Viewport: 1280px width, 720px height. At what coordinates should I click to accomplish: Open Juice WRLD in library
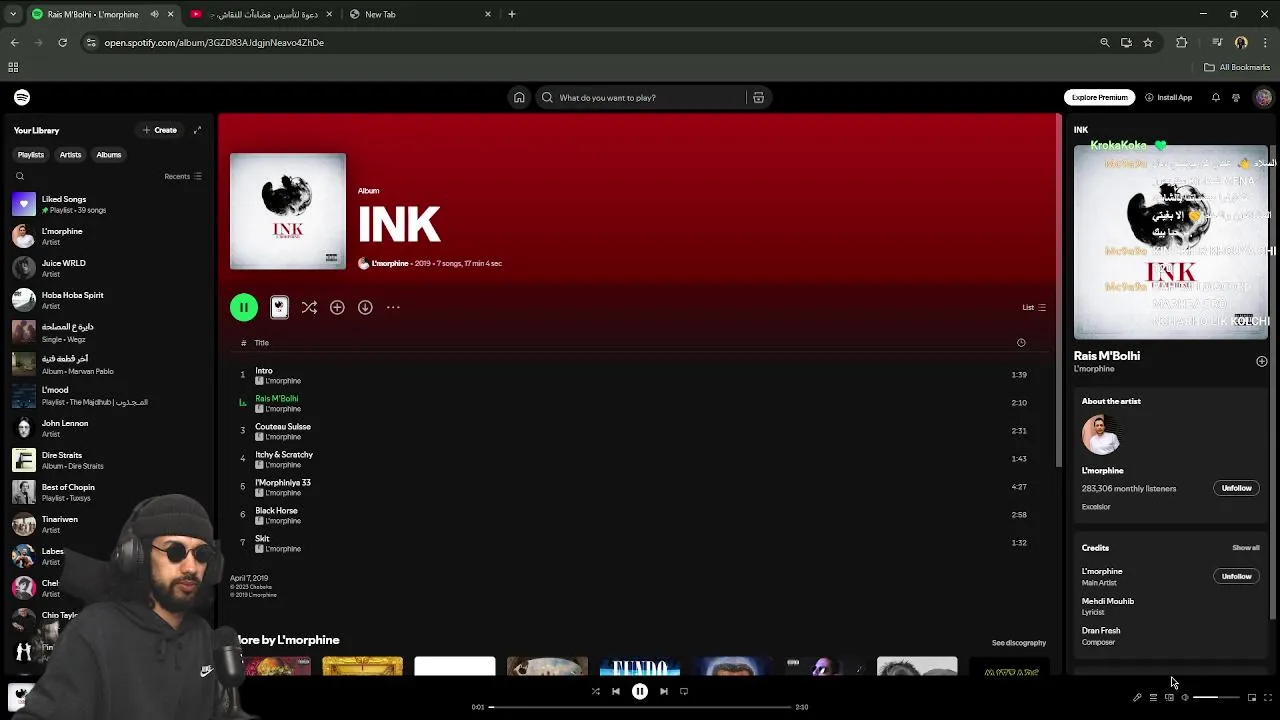(108, 268)
